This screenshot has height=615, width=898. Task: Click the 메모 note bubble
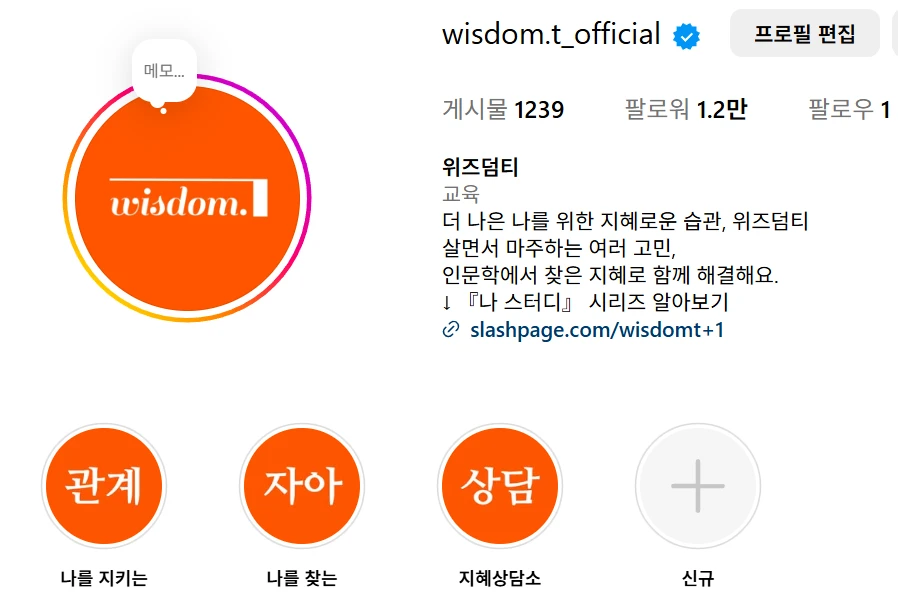[x=164, y=71]
